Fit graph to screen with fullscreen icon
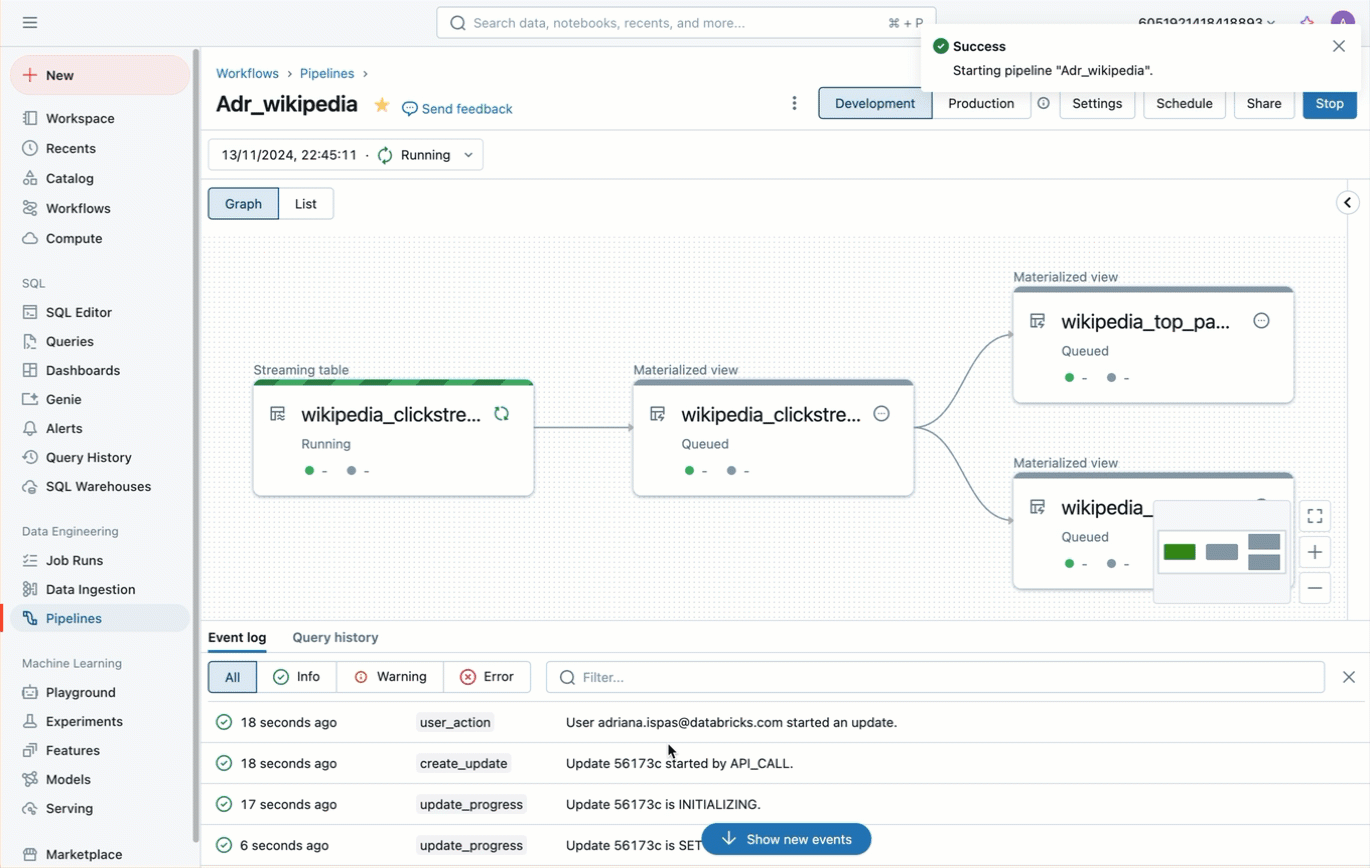This screenshot has width=1370, height=868. [x=1315, y=516]
